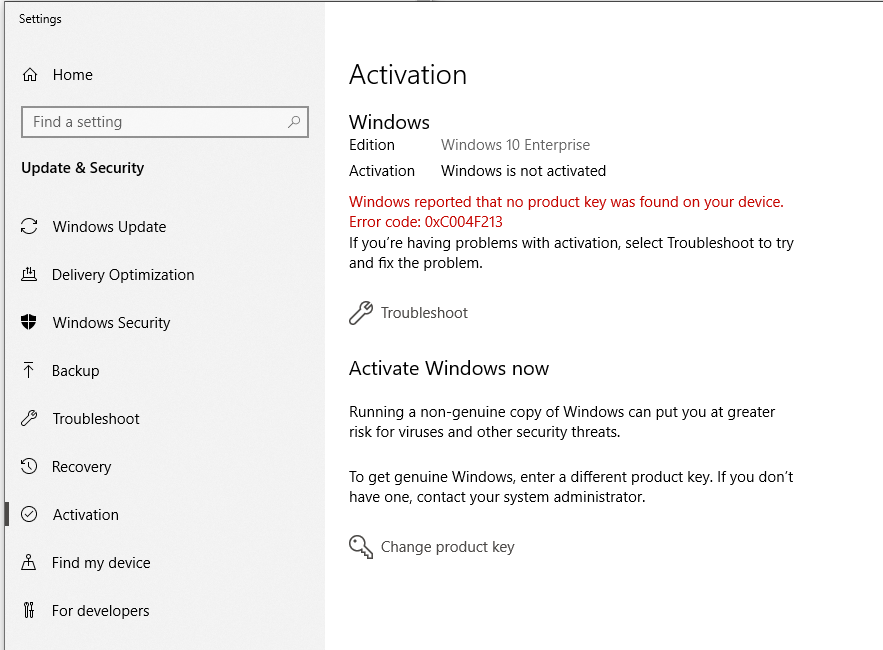Click the Windows Update refresh arrows icon
883x650 pixels.
tap(29, 226)
